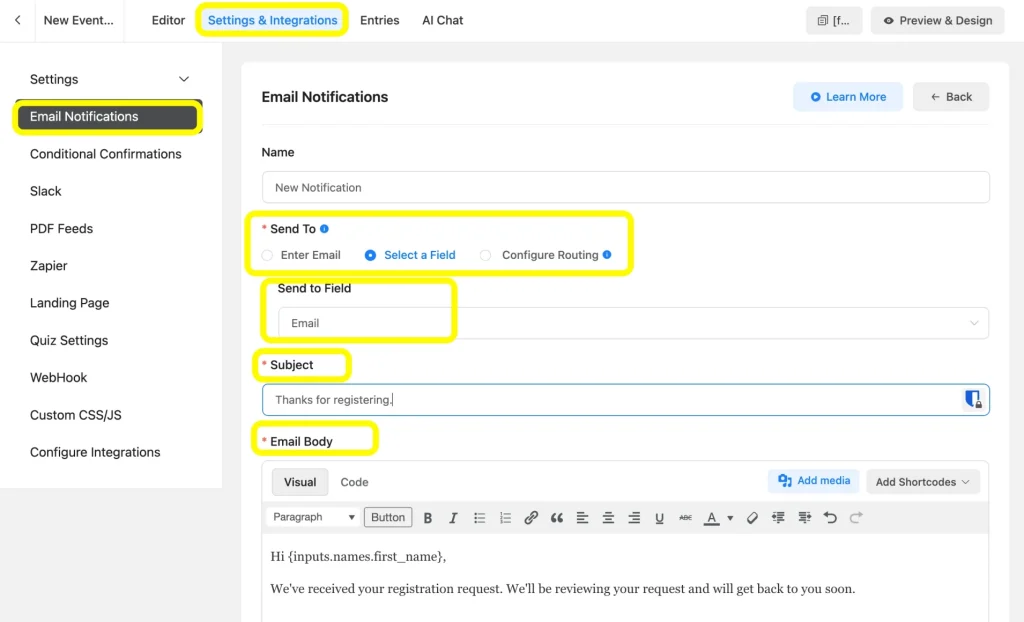Select the Enter Email radio option
This screenshot has height=622, width=1024.
267,255
